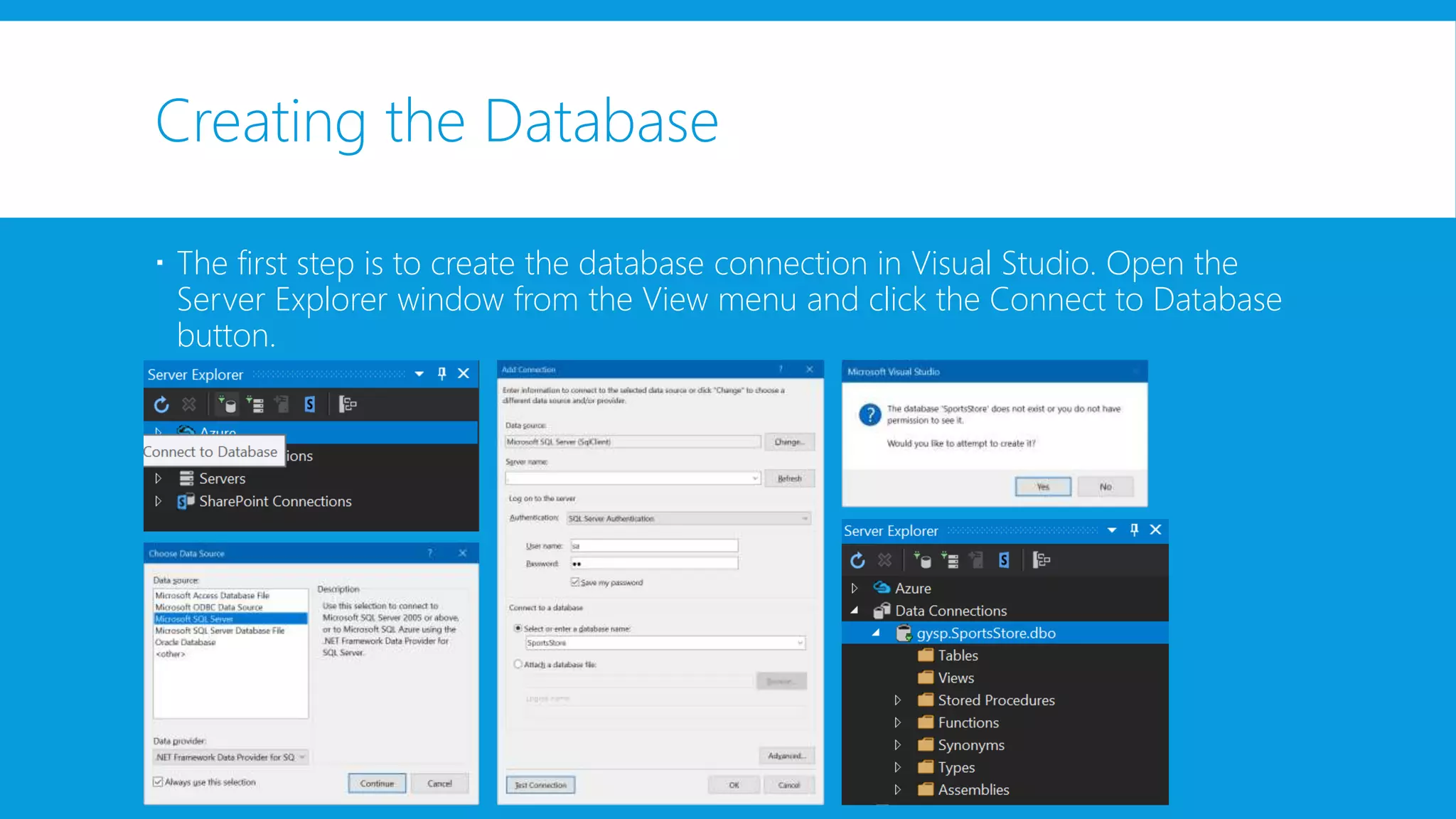Click Change... button in Add Connection
1456x819 pixels.
pyautogui.click(x=789, y=441)
